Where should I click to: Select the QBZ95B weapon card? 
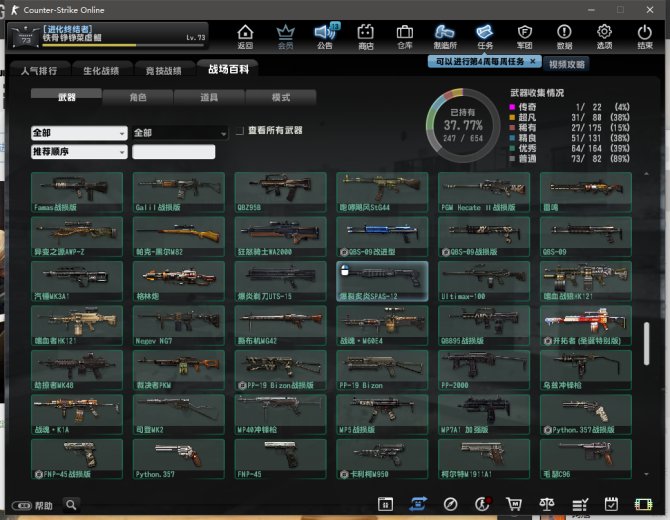tap(280, 192)
